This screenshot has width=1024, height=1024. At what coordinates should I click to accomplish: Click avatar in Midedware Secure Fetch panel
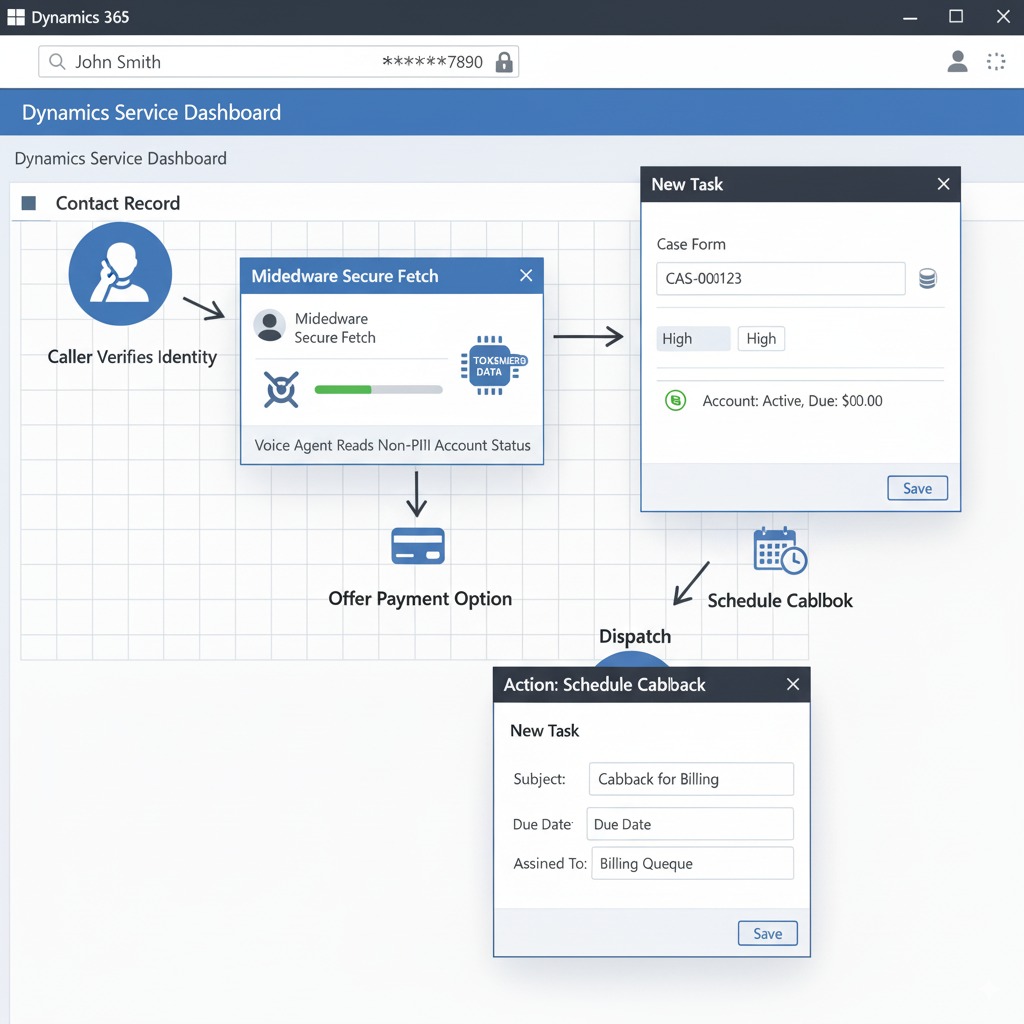[269, 326]
